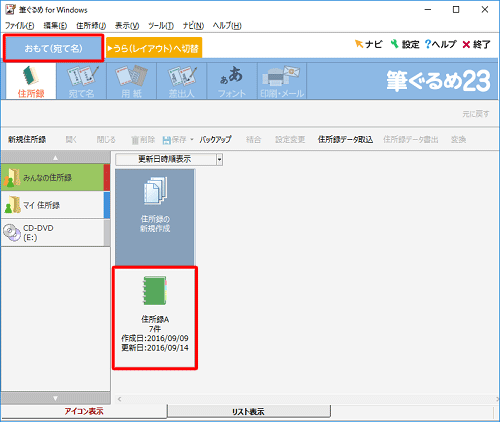Open the 宛て名 addressee toolbar icon

click(82, 81)
